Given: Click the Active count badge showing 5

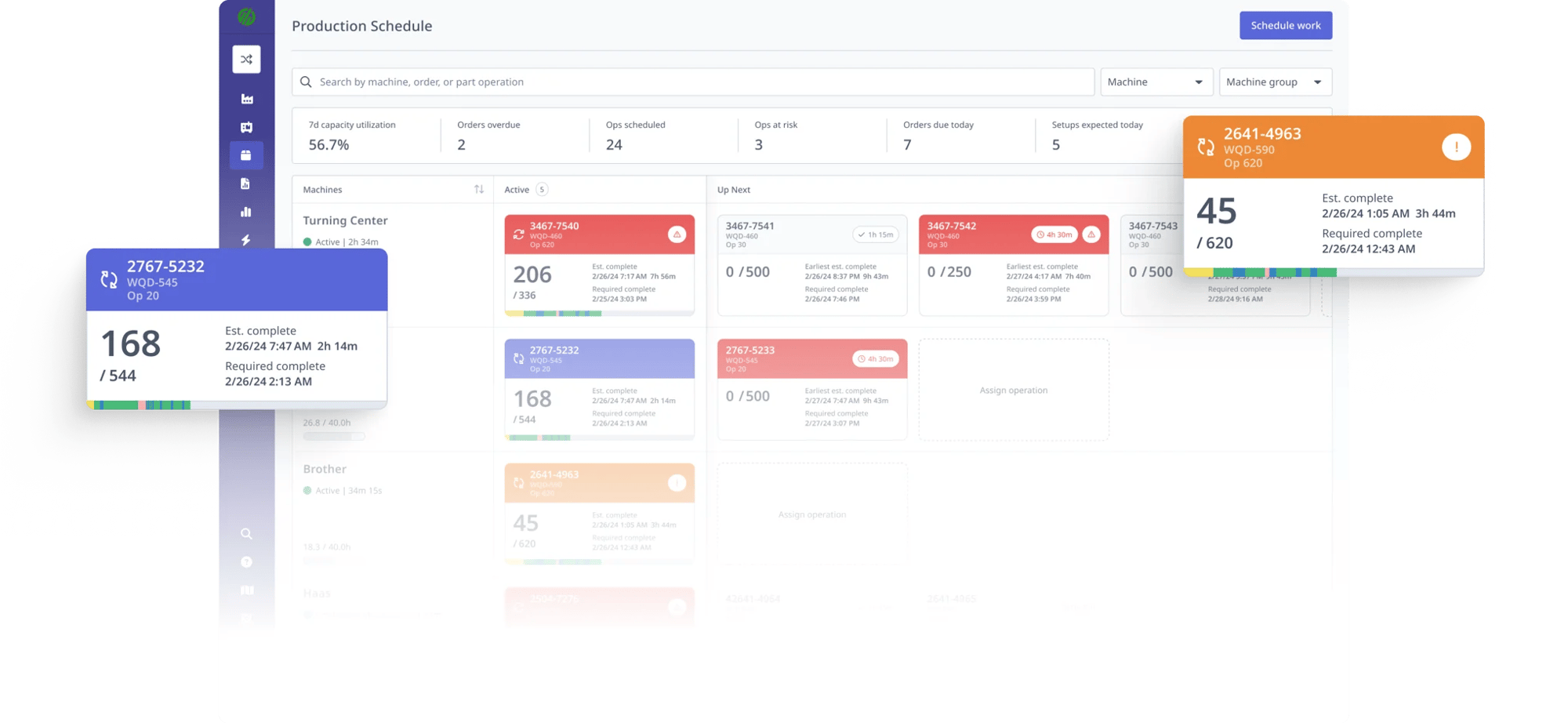Looking at the screenshot, I should [x=542, y=189].
